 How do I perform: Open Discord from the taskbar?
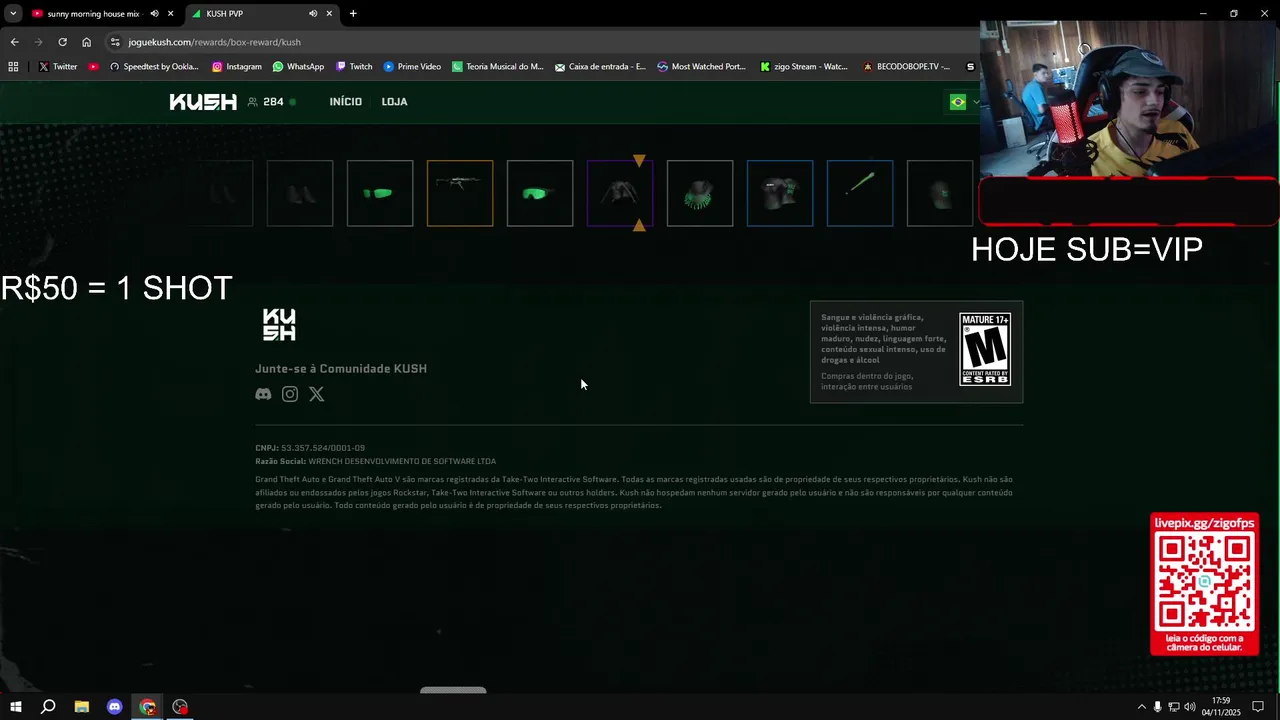(x=114, y=707)
